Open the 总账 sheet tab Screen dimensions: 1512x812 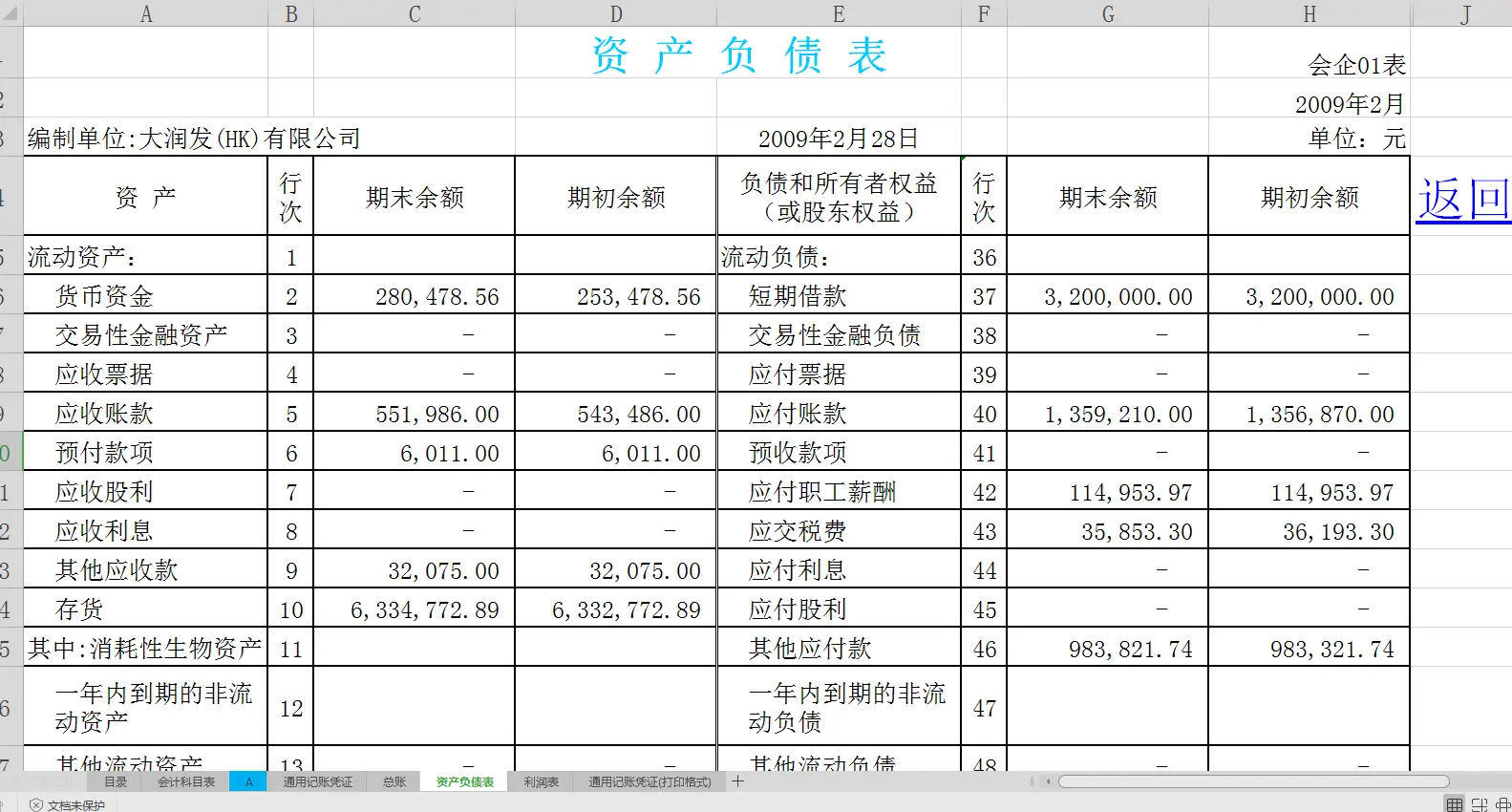tap(394, 781)
